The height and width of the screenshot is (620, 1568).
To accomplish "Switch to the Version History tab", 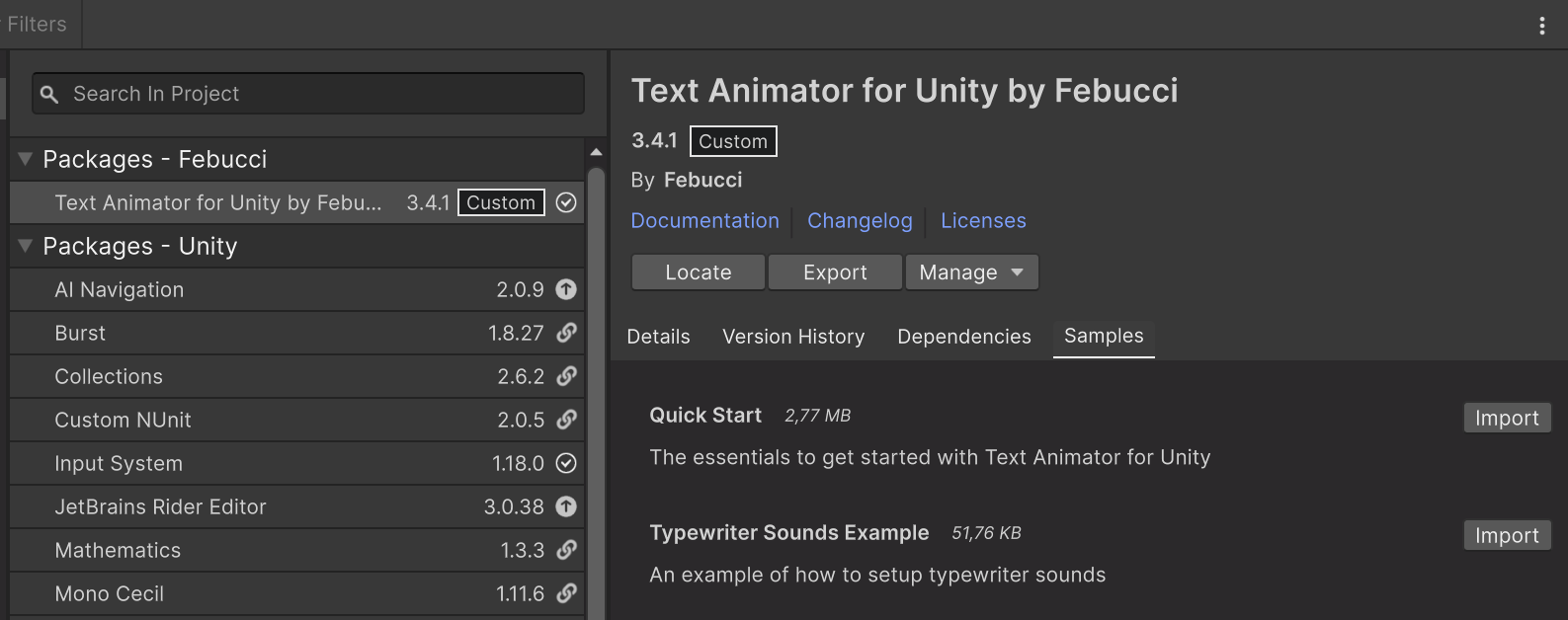I will tap(793, 337).
